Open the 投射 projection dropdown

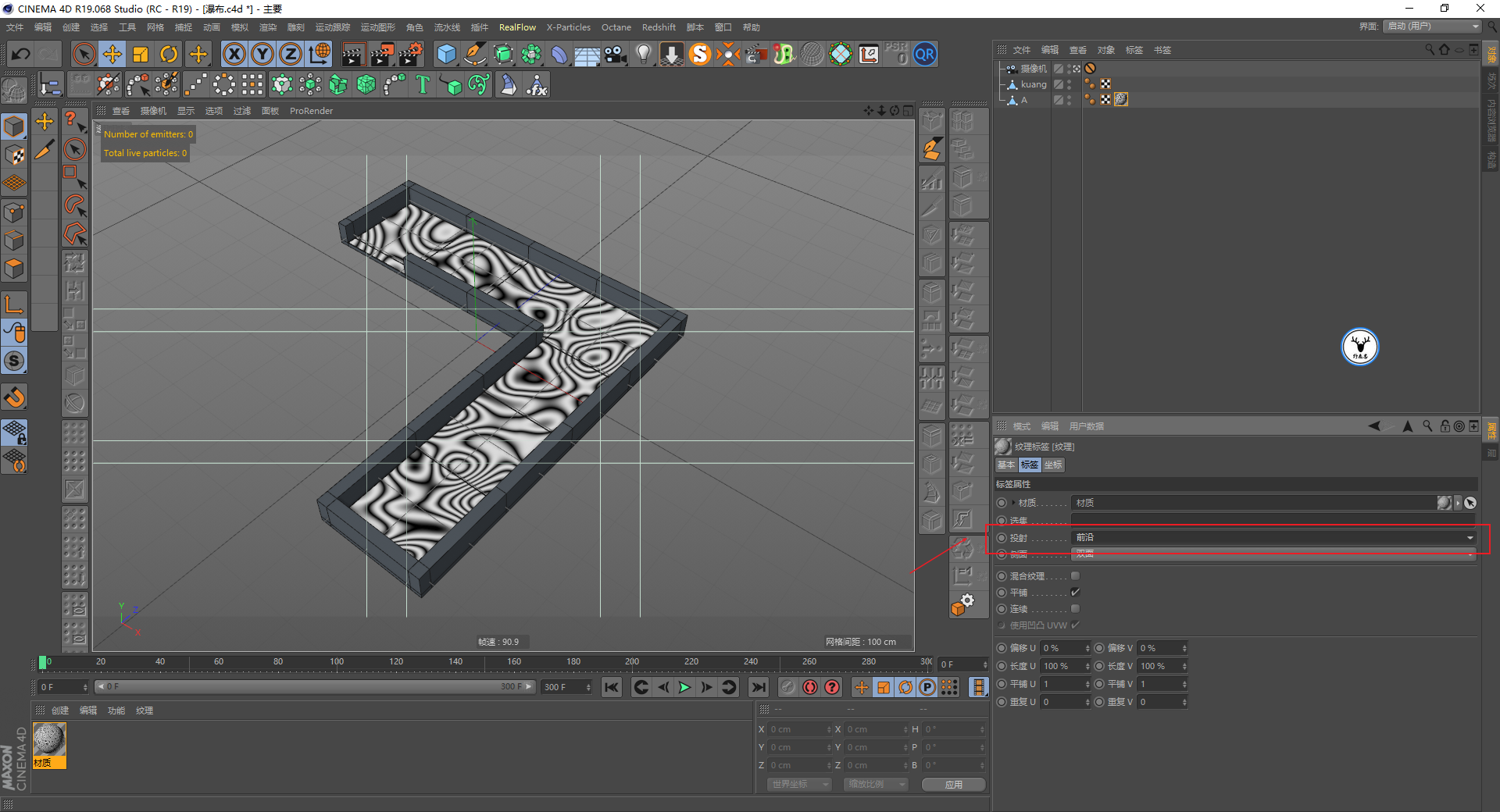(x=1273, y=538)
